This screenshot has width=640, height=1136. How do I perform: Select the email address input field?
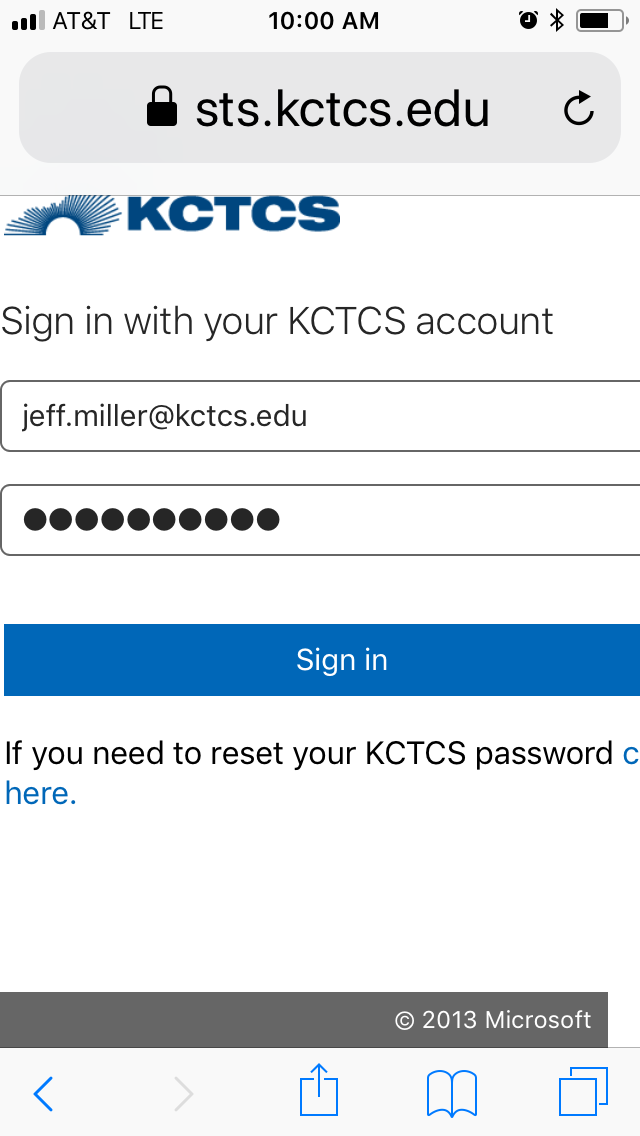point(320,415)
